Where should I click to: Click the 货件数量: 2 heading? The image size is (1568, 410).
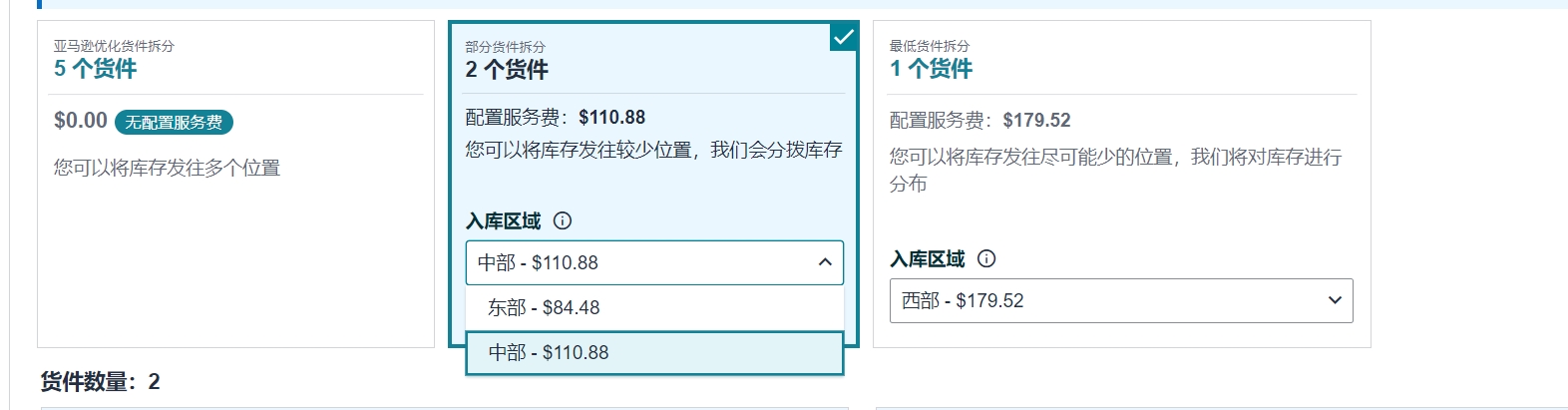(x=100, y=382)
